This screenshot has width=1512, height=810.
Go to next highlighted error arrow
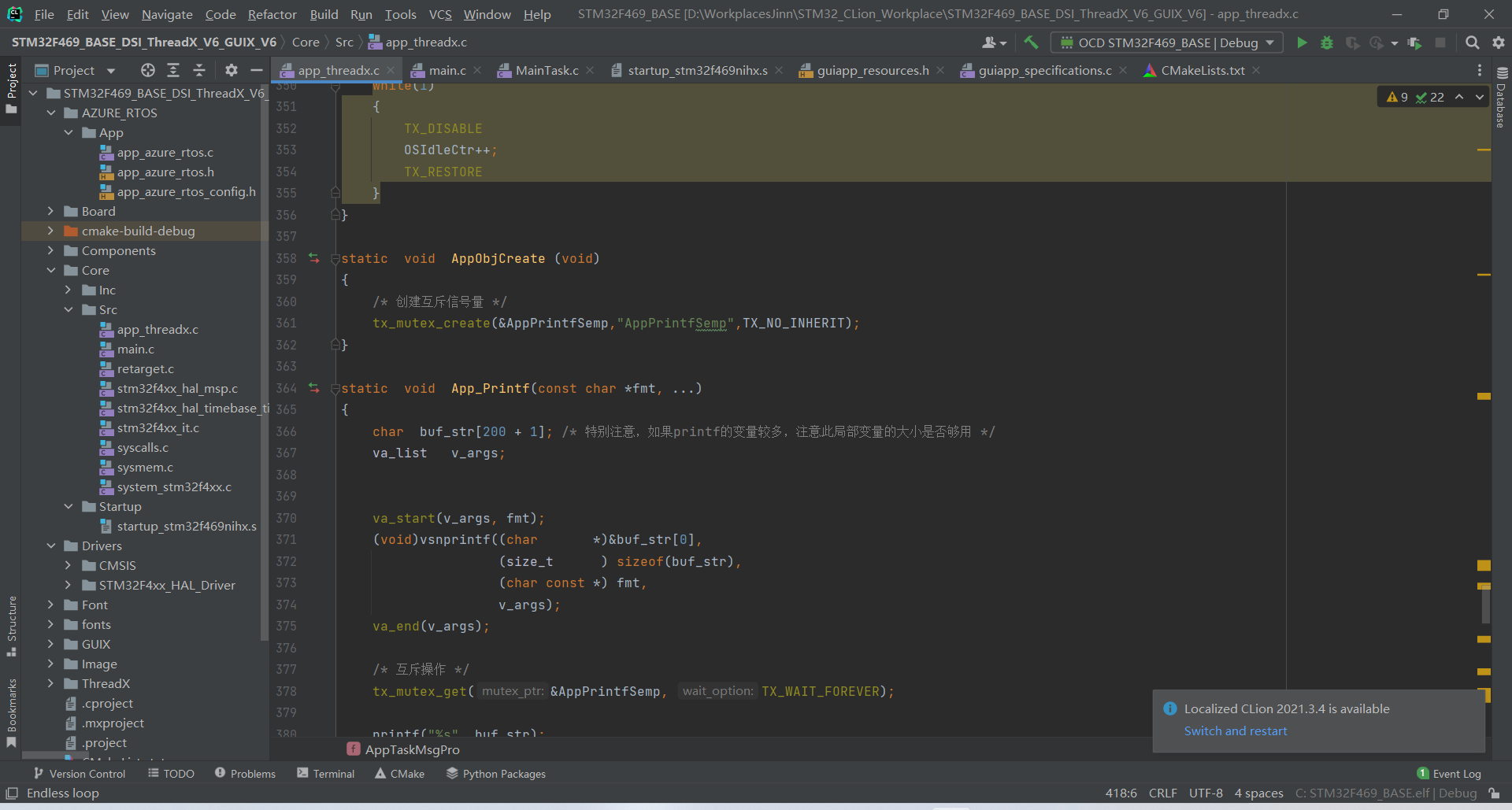coord(1479,97)
